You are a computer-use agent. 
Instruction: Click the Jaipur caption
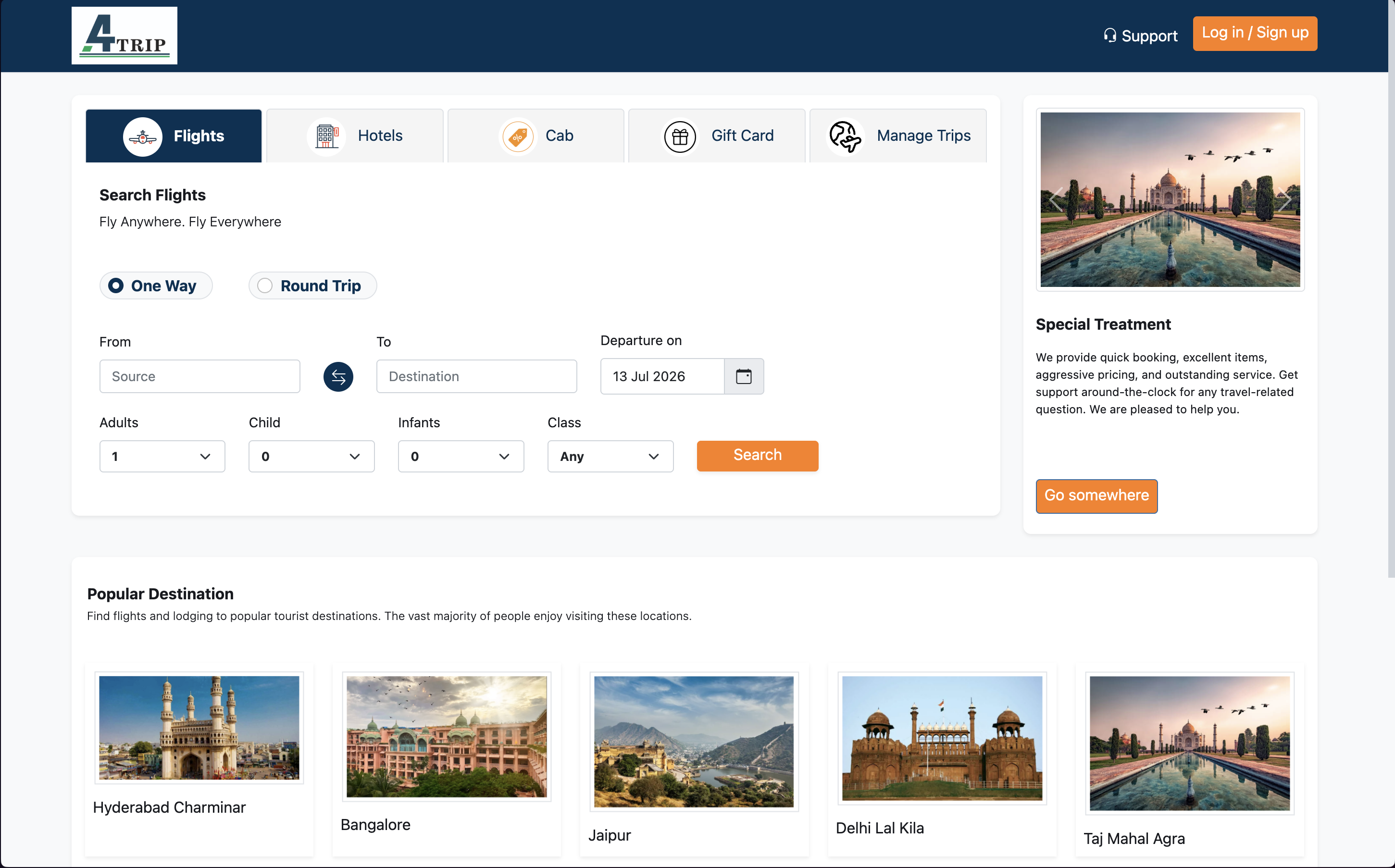pyautogui.click(x=609, y=835)
